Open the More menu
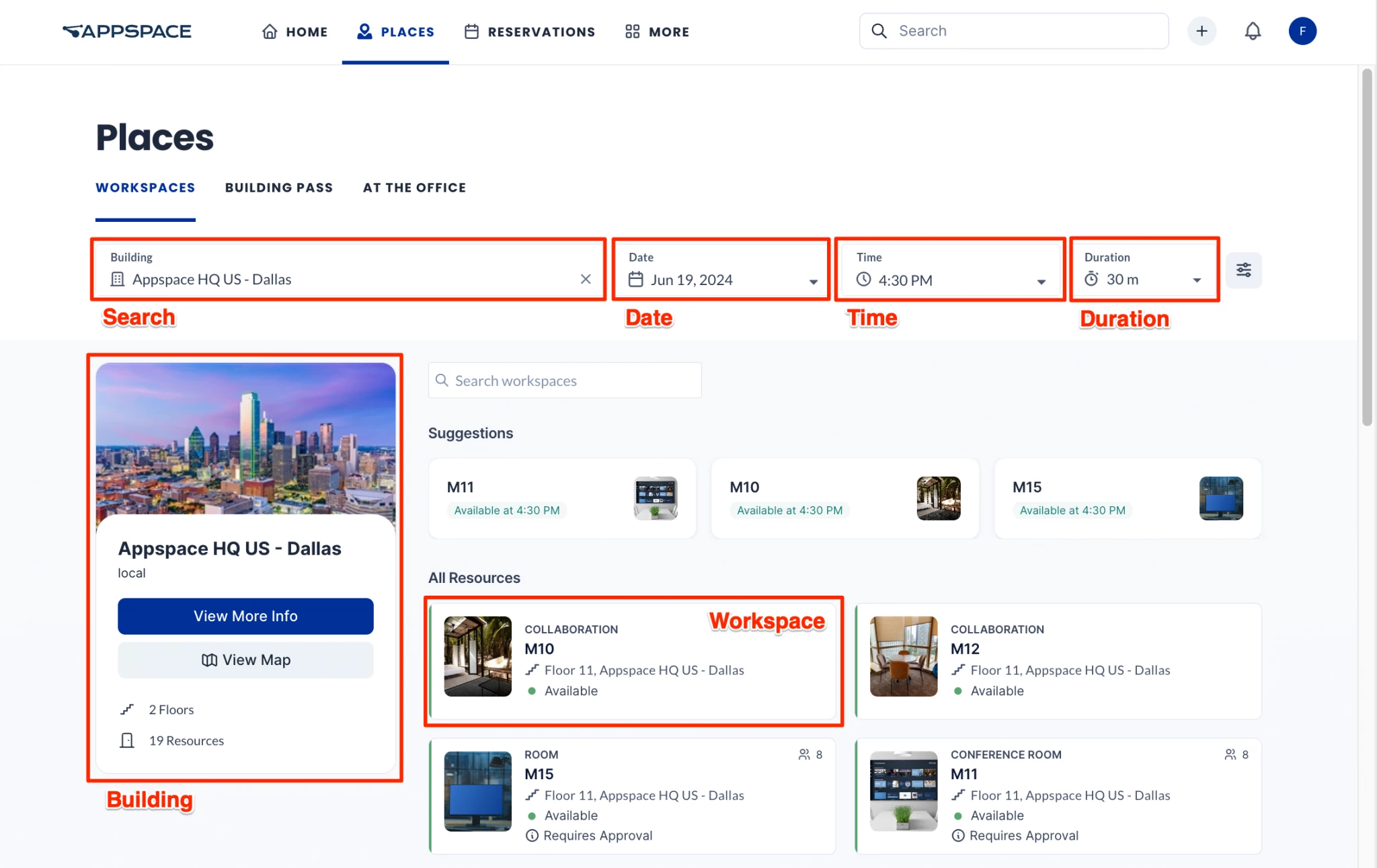The width and height of the screenshot is (1377, 868). click(x=657, y=32)
